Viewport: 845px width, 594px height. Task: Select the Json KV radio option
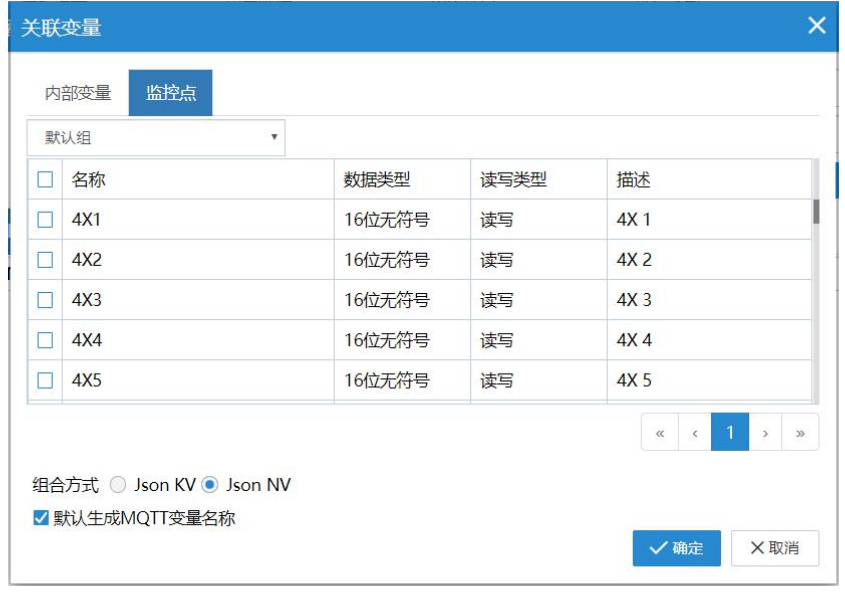117,485
